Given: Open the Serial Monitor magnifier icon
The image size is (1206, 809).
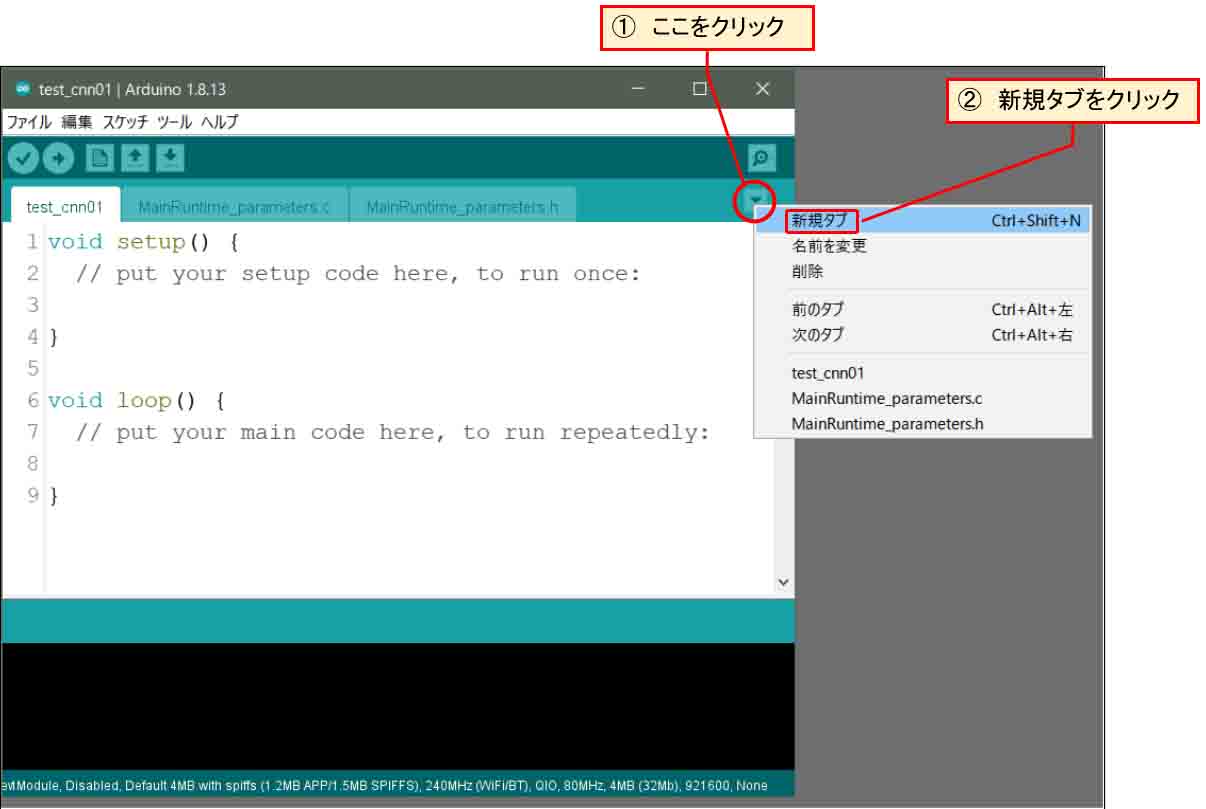Looking at the screenshot, I should pos(762,158).
